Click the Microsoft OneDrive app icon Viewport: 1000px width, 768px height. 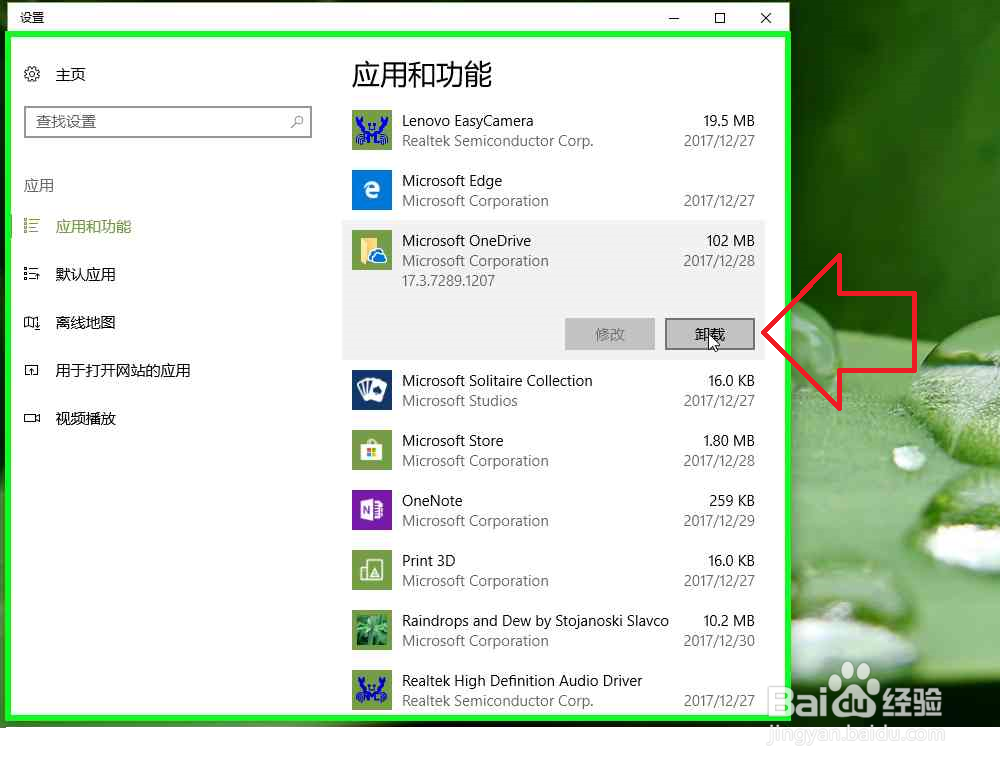click(x=372, y=250)
